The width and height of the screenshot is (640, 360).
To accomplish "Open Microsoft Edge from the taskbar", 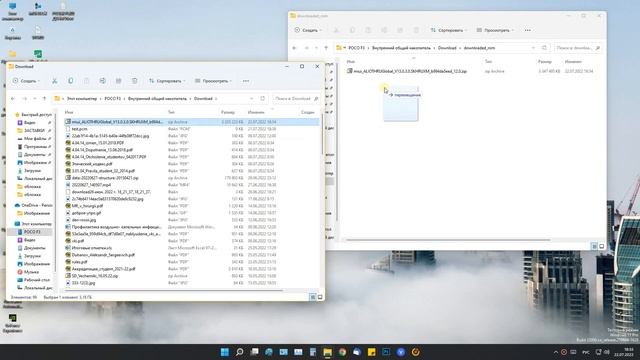I will coord(269,352).
